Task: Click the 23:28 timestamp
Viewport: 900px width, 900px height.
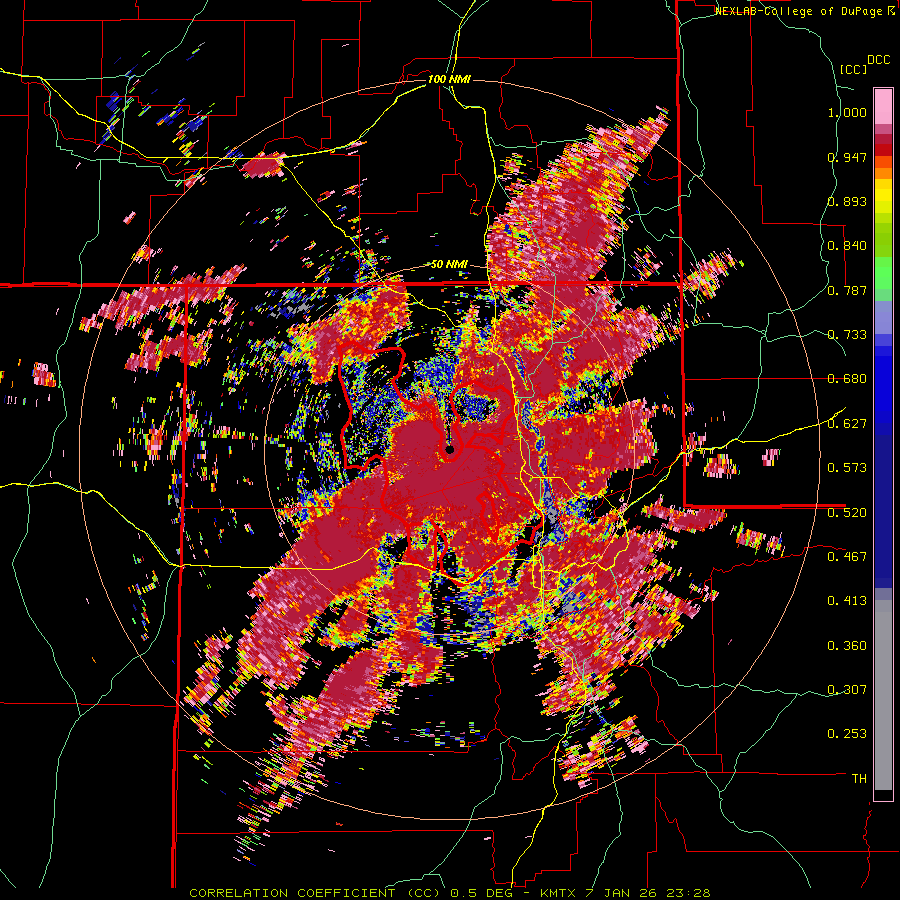Action: 688,893
